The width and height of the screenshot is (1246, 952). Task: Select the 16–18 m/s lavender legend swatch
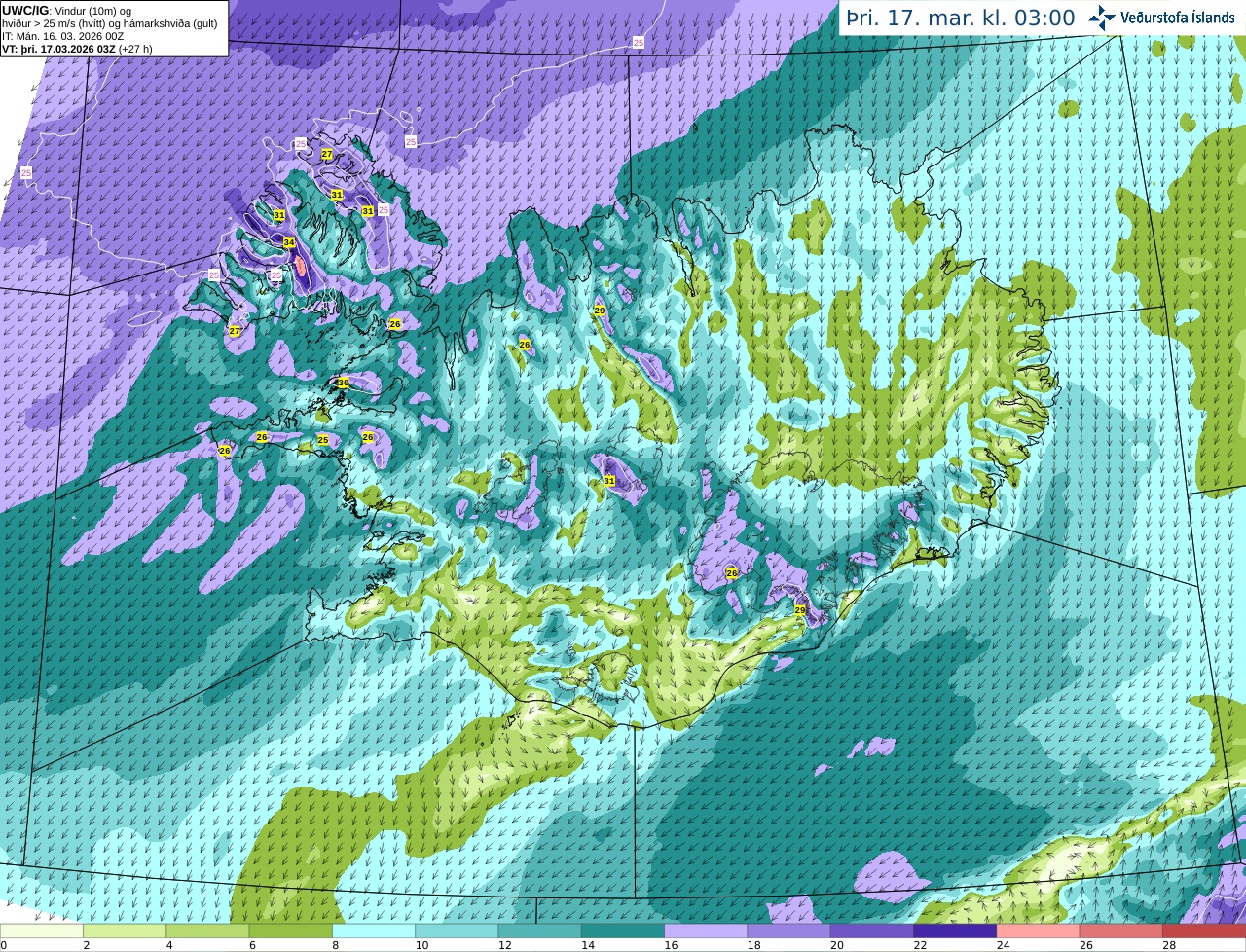click(x=706, y=932)
